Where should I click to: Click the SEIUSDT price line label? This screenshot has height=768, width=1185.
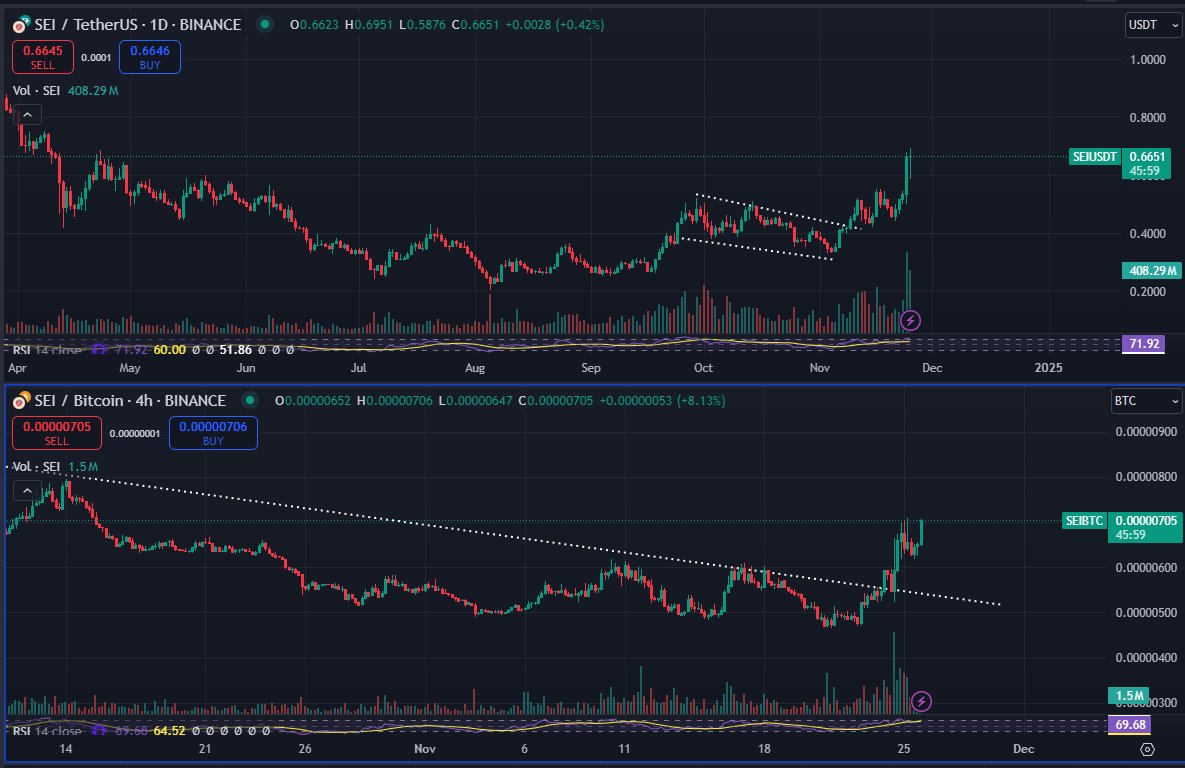pyautogui.click(x=1094, y=156)
